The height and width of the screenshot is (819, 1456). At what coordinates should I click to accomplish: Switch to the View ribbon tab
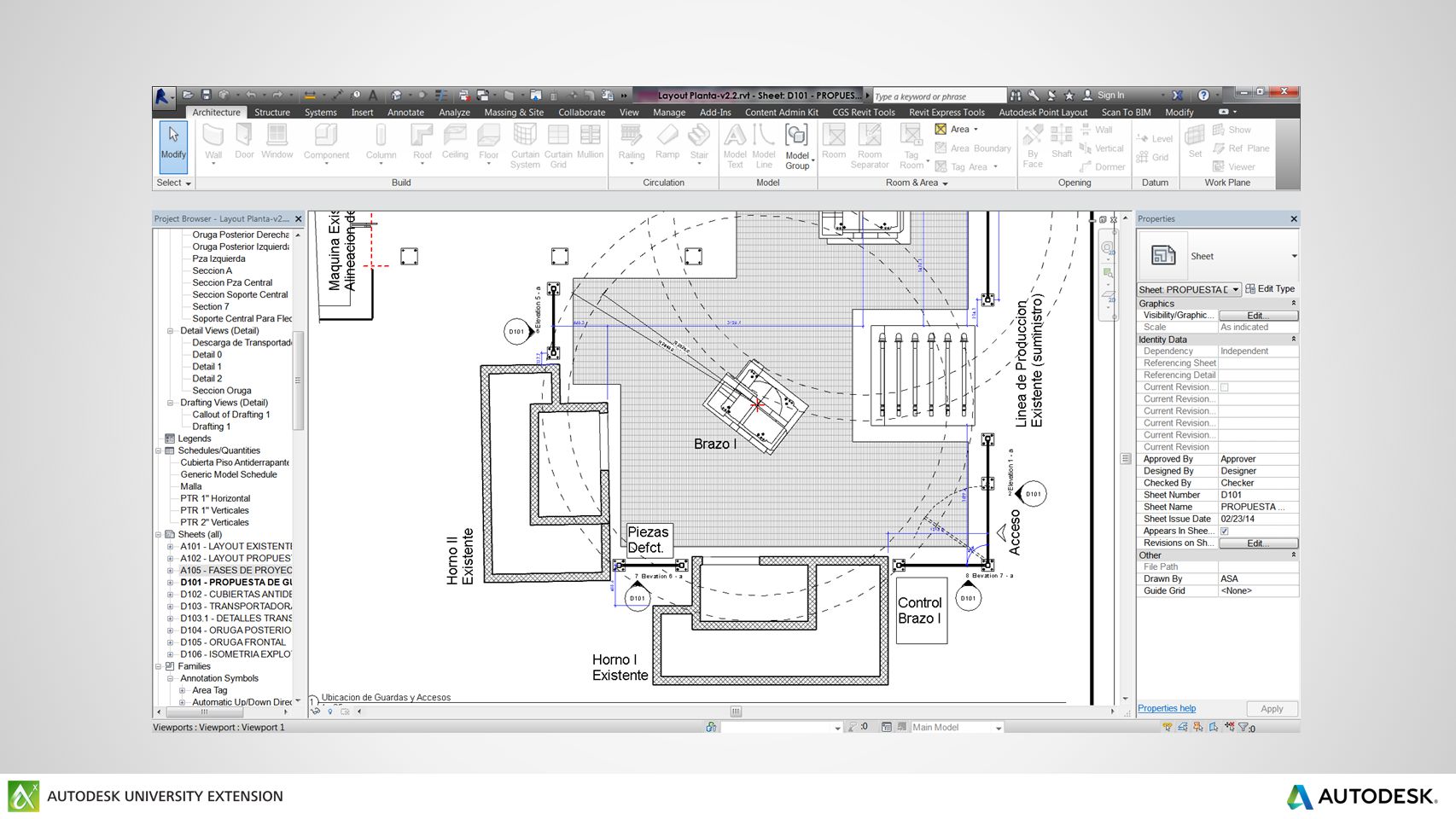click(x=629, y=113)
